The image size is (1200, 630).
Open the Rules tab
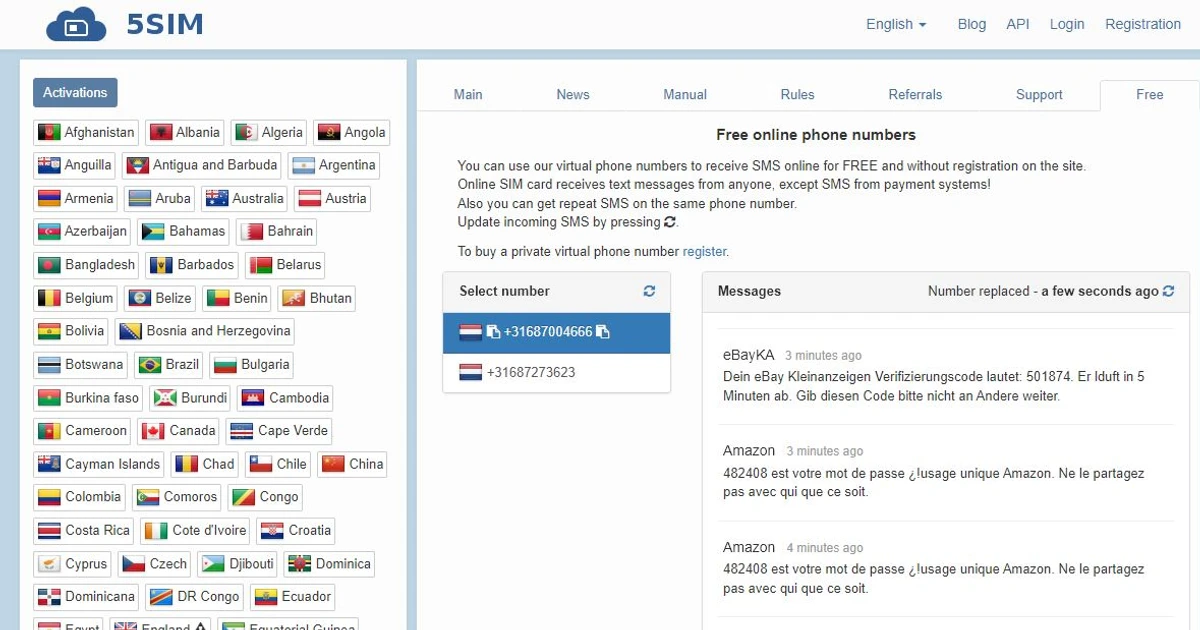pyautogui.click(x=797, y=94)
